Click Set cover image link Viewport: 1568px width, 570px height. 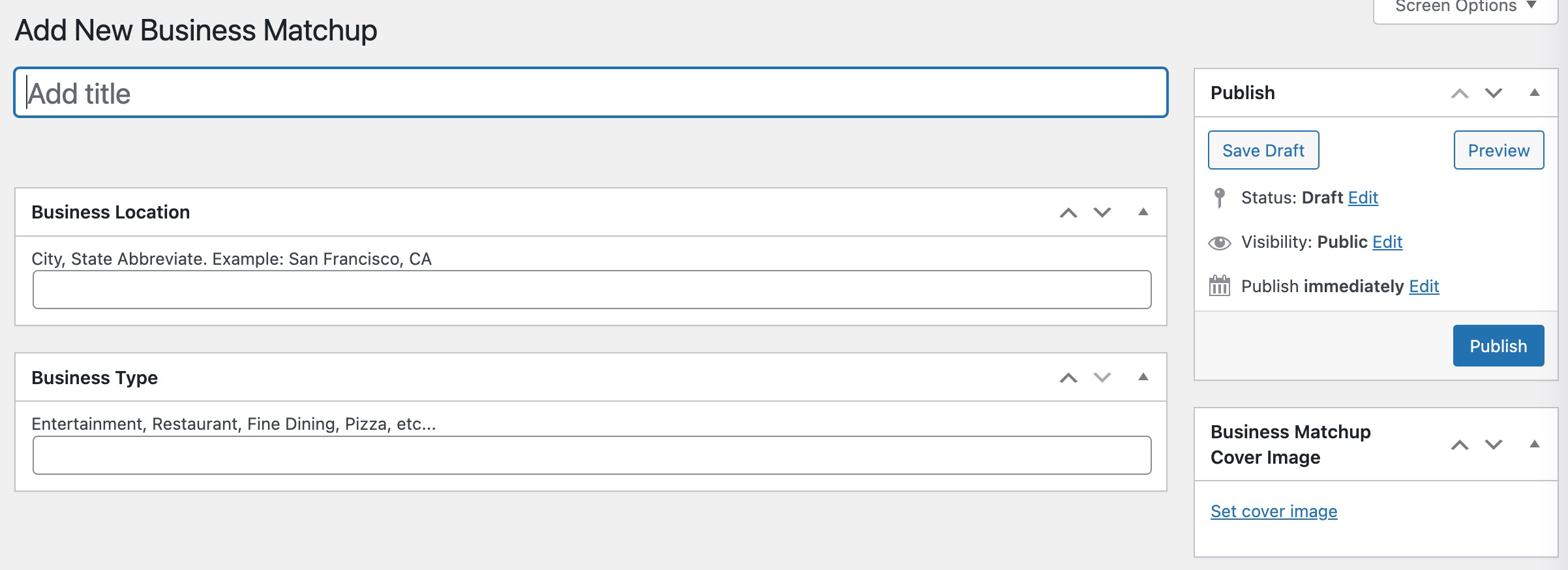click(1274, 511)
